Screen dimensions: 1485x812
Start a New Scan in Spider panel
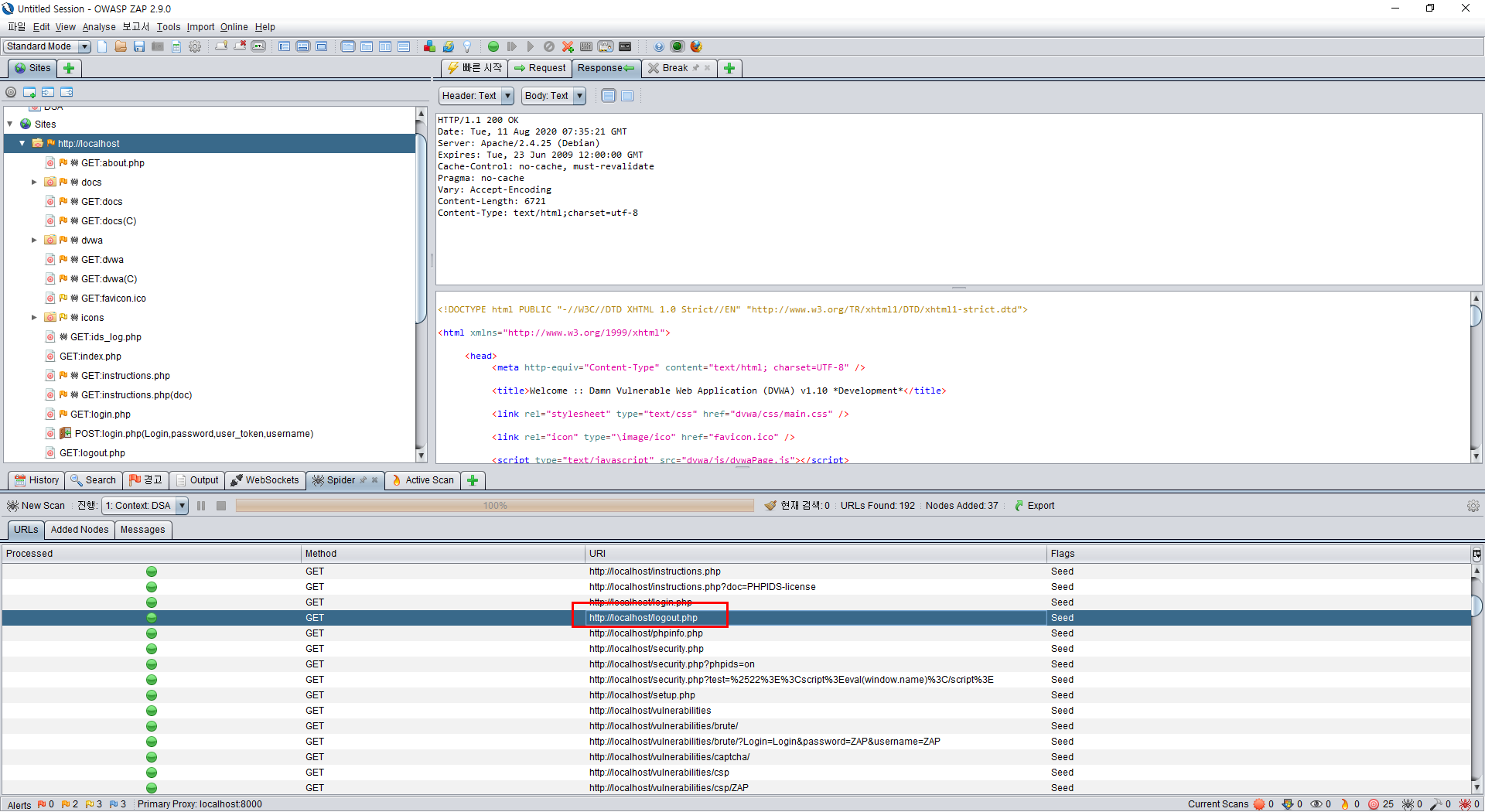click(x=36, y=506)
